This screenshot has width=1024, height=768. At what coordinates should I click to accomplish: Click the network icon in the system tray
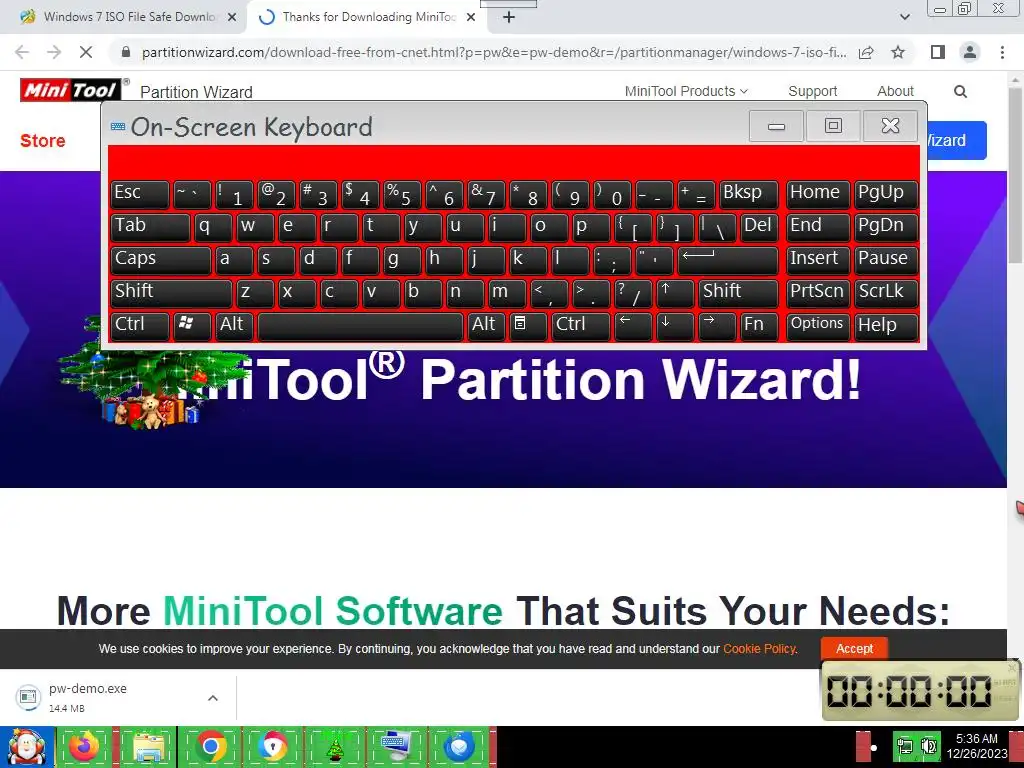[905, 746]
